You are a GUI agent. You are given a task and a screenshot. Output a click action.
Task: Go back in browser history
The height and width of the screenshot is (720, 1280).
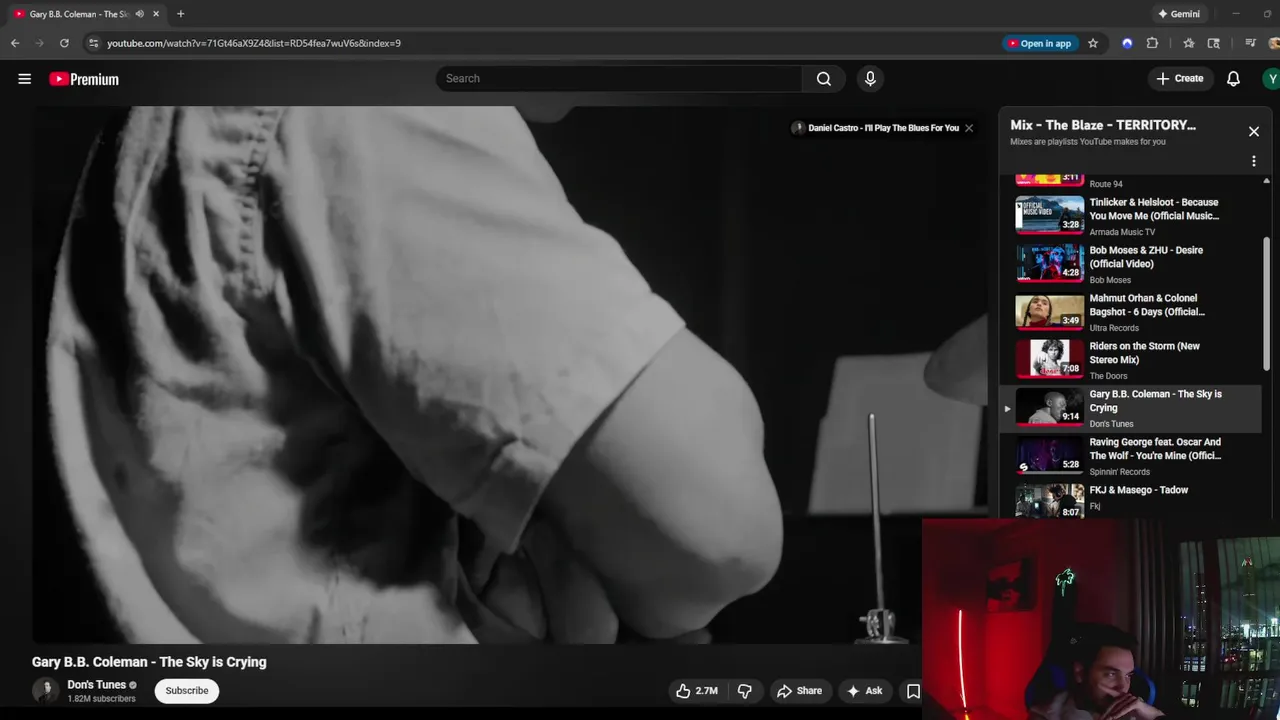(x=15, y=43)
